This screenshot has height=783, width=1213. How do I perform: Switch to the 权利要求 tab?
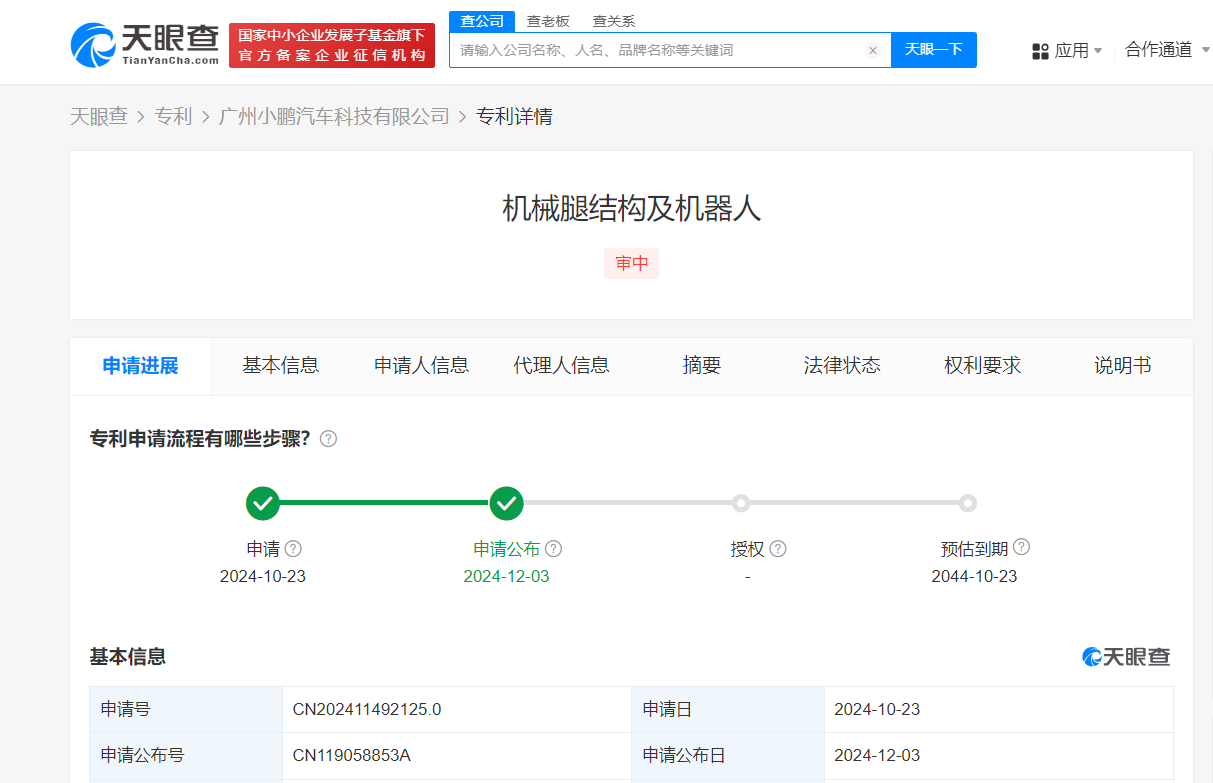pos(983,366)
